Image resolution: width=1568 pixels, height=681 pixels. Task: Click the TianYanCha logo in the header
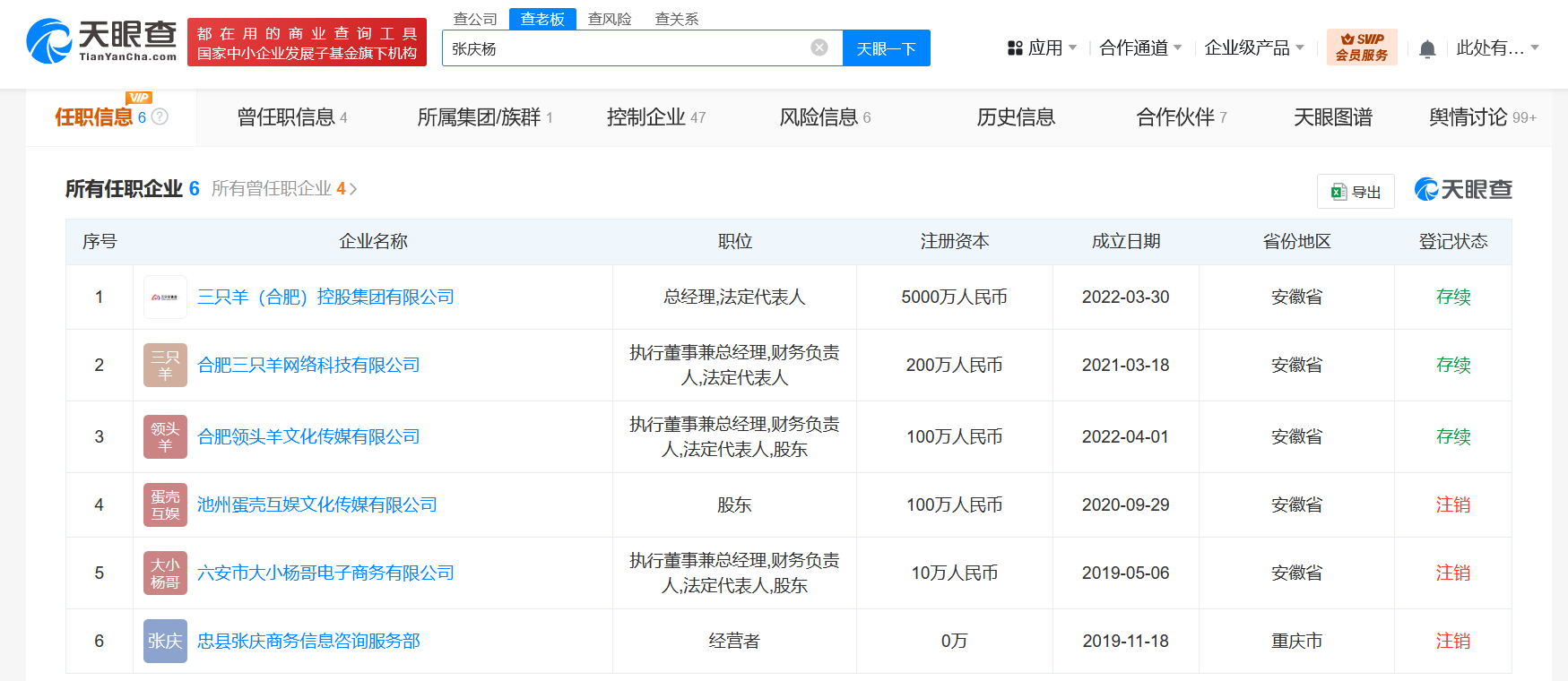pyautogui.click(x=101, y=41)
